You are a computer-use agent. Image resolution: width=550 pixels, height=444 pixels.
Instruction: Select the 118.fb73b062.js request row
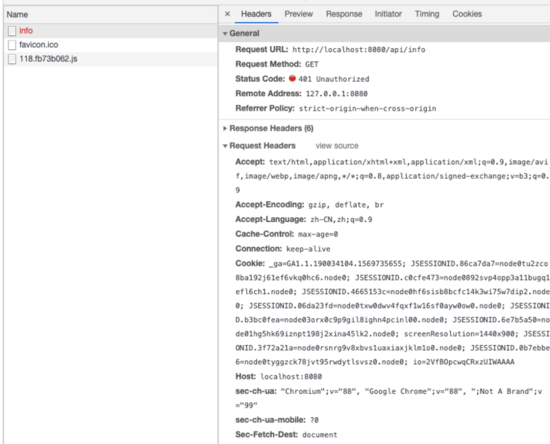tap(110, 59)
